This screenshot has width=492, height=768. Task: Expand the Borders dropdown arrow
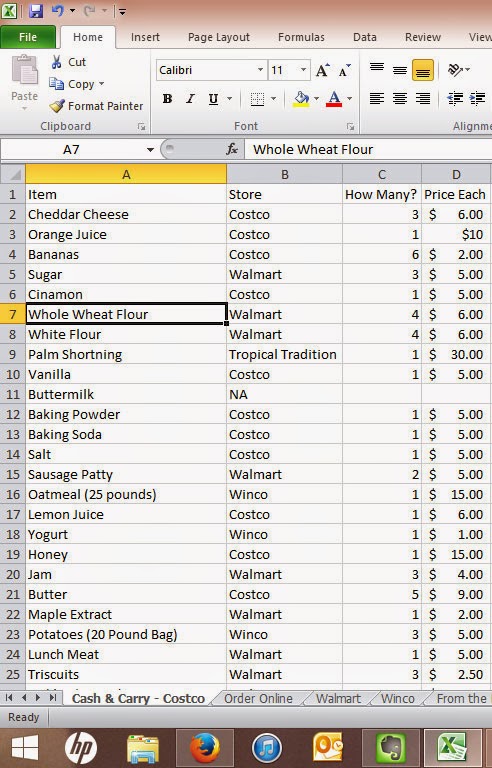[273, 98]
